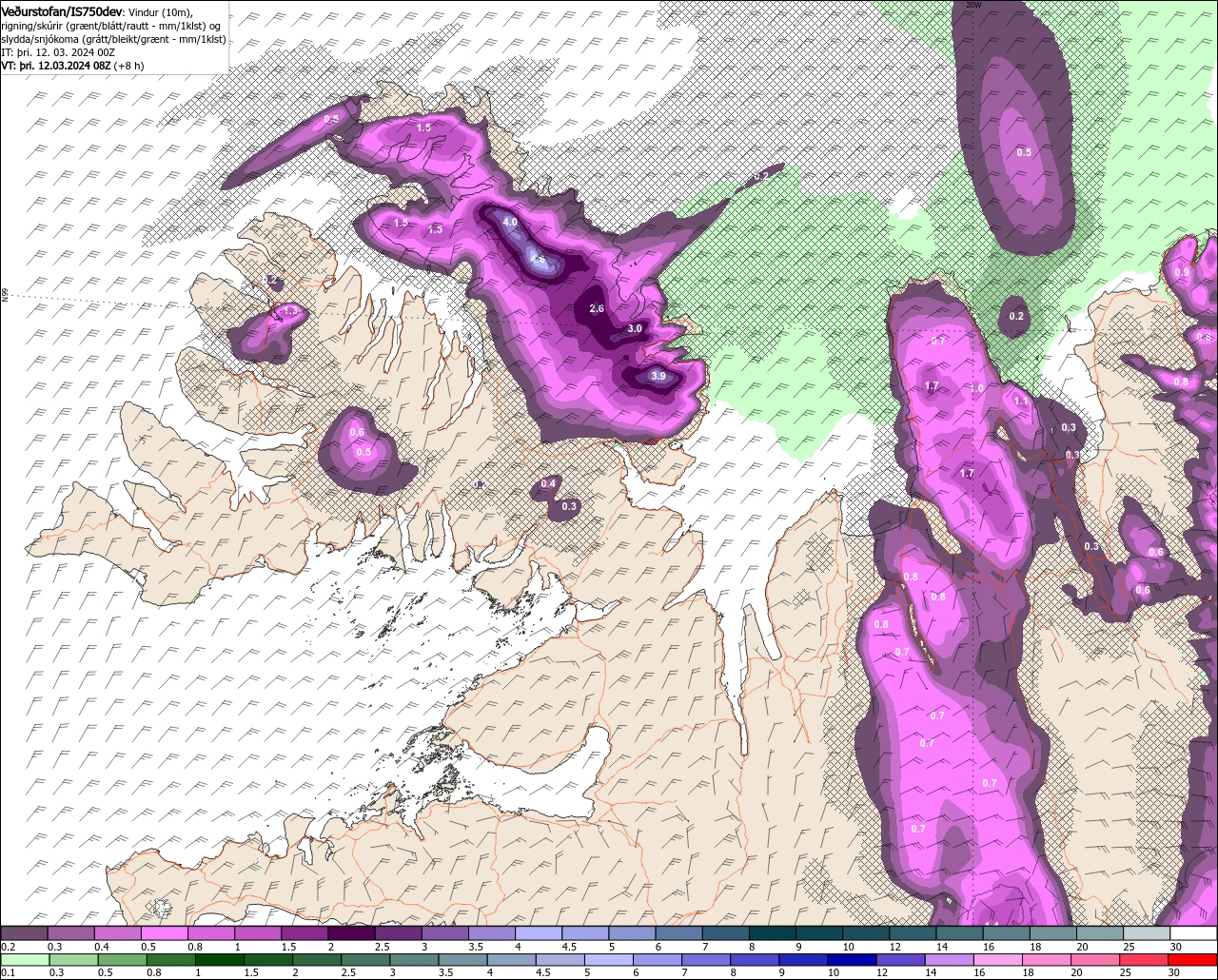Select the green-row 0.5 medium green swatch
The image size is (1218, 980).
click(123, 960)
